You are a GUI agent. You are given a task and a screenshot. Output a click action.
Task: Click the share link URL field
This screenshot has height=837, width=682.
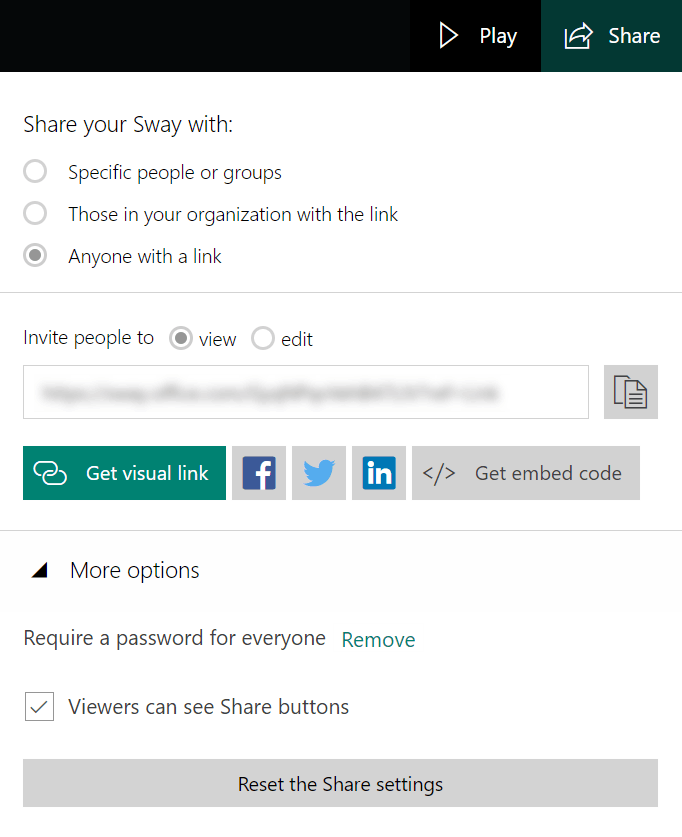click(305, 392)
